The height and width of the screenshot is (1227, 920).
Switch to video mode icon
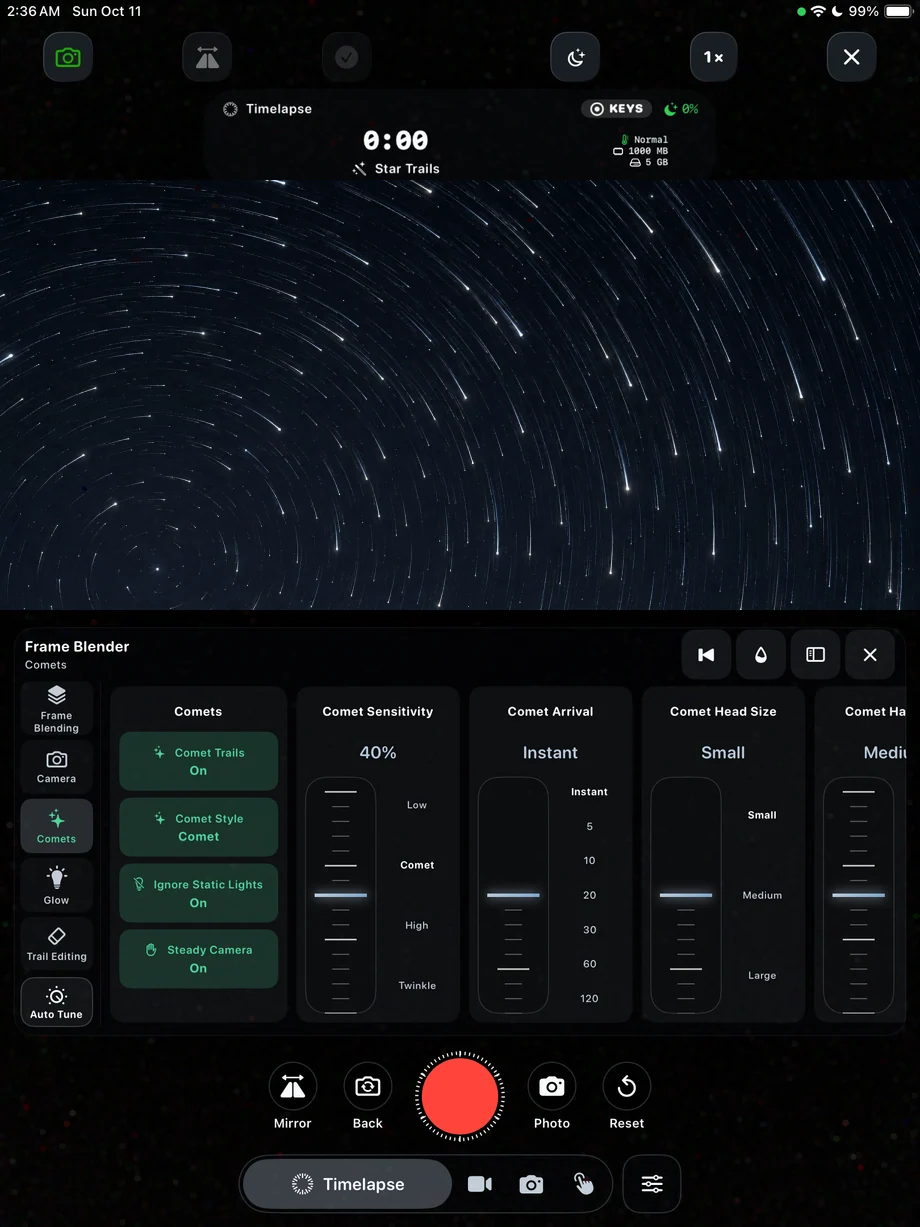[x=480, y=1185]
